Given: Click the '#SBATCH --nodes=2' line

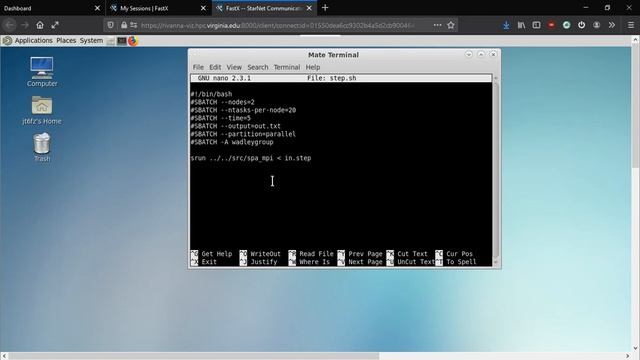Looking at the screenshot, I should [x=222, y=102].
